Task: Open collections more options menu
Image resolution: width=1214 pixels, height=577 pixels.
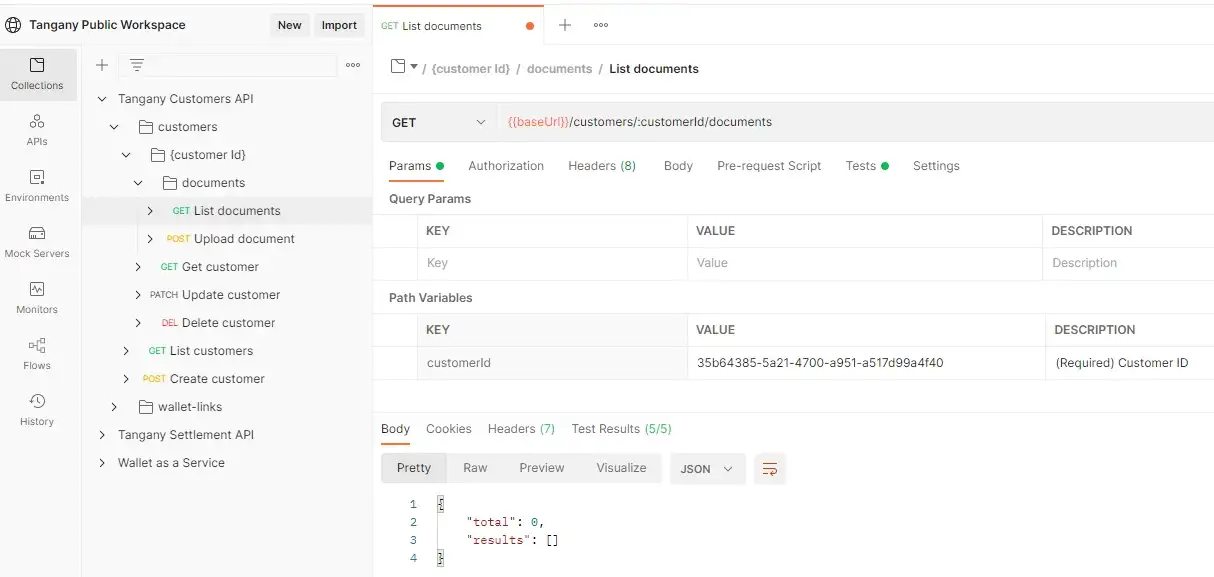Action: point(353,65)
